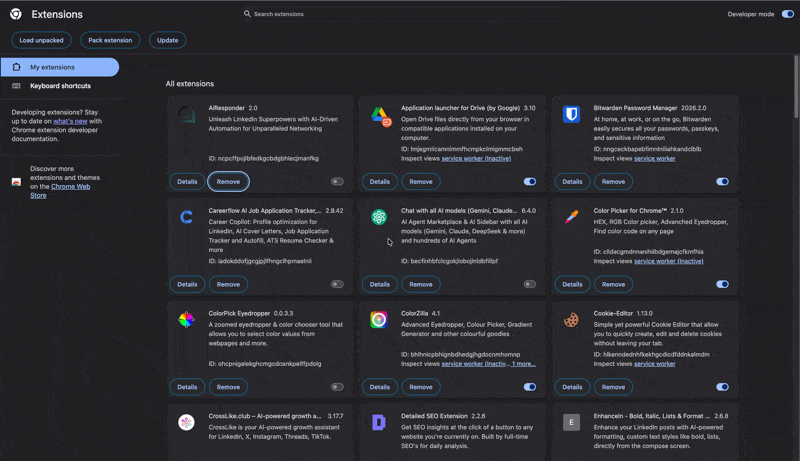The image size is (800, 461).
Task: Click the Cookie-Editor cookie icon
Action: 571,320
